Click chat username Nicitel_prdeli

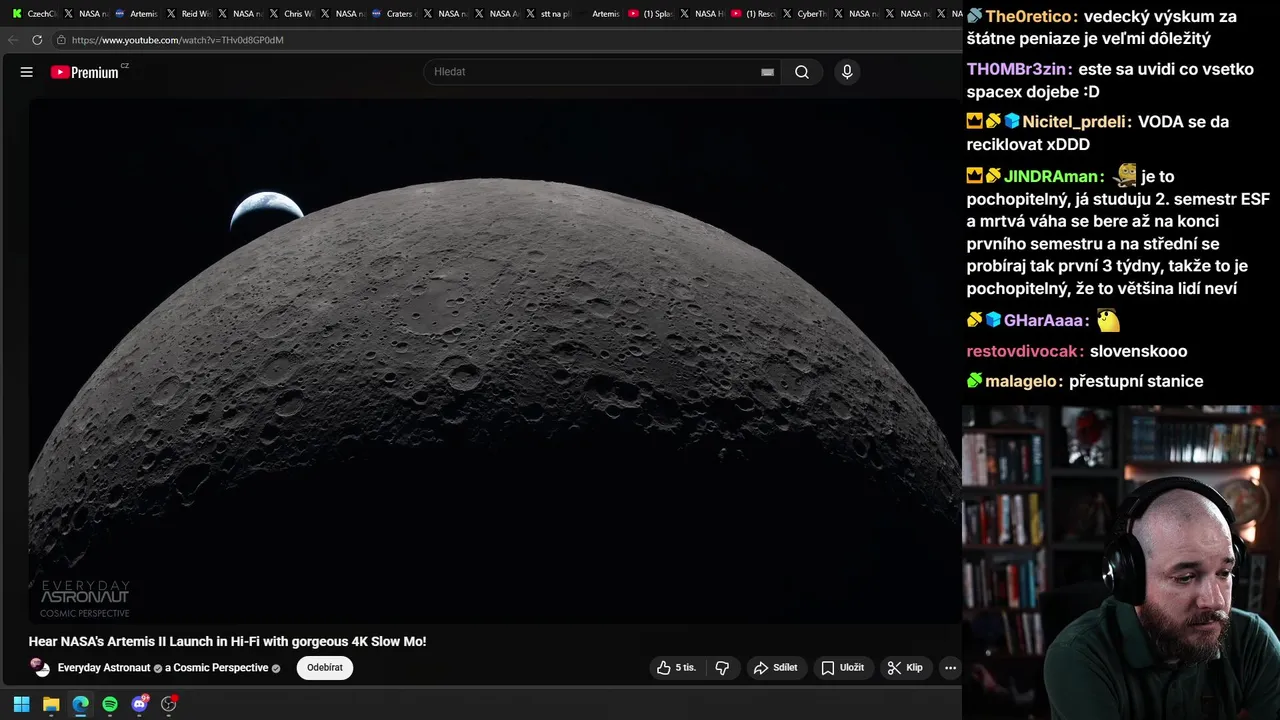[x=1075, y=121]
